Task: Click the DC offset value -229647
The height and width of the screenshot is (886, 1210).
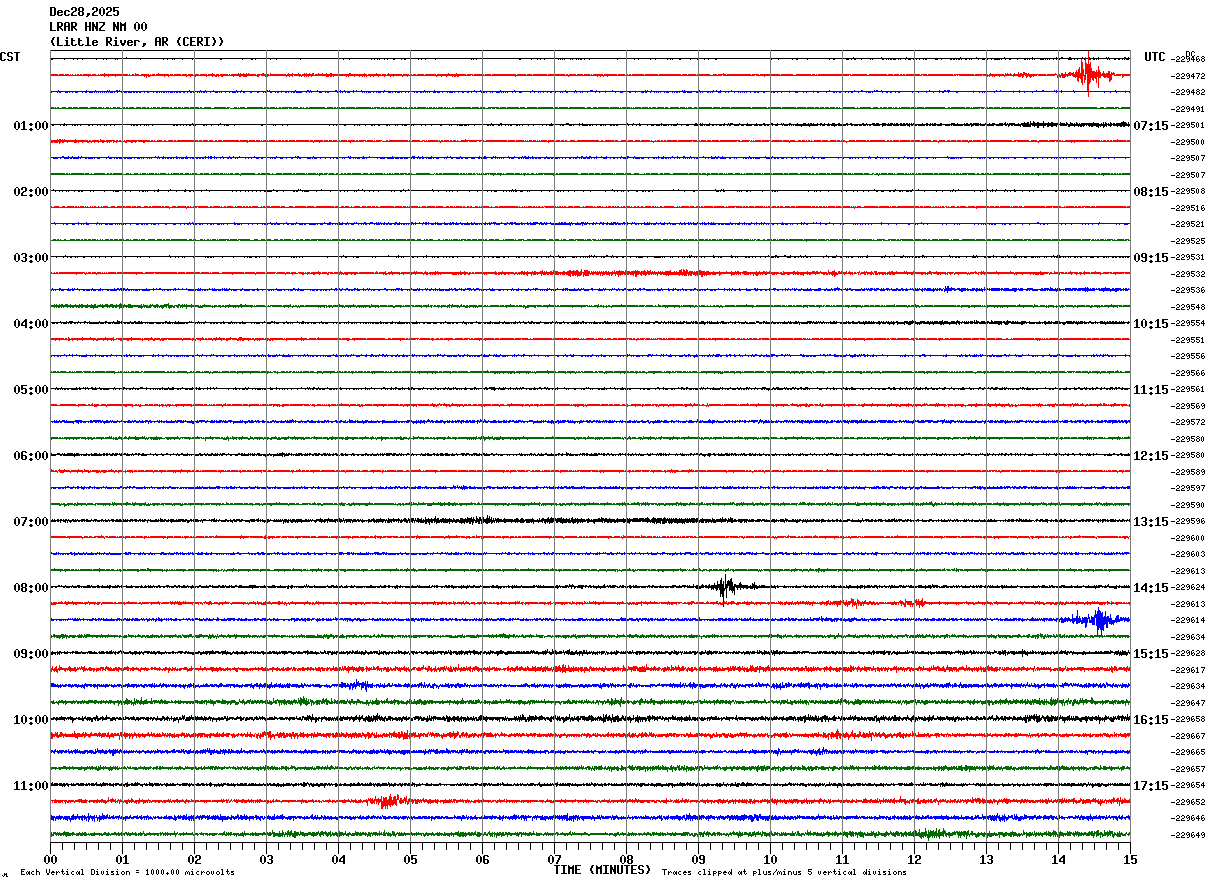Action: coord(1187,703)
